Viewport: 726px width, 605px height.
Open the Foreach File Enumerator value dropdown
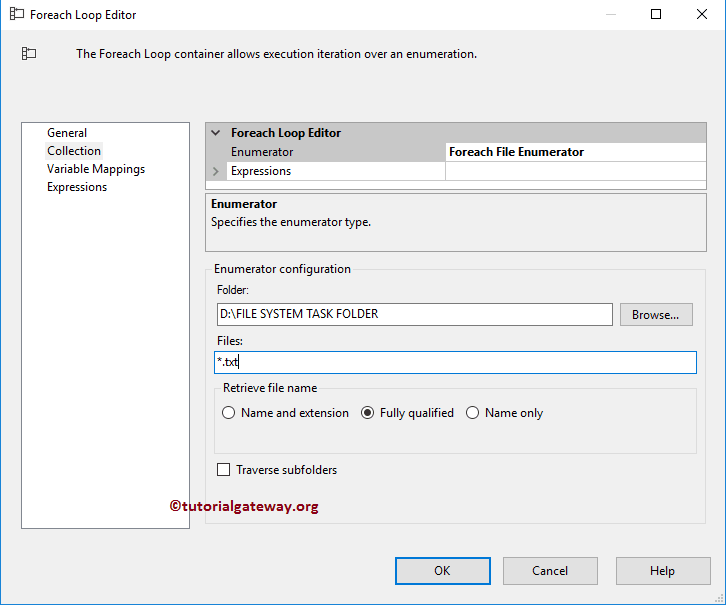pos(576,152)
